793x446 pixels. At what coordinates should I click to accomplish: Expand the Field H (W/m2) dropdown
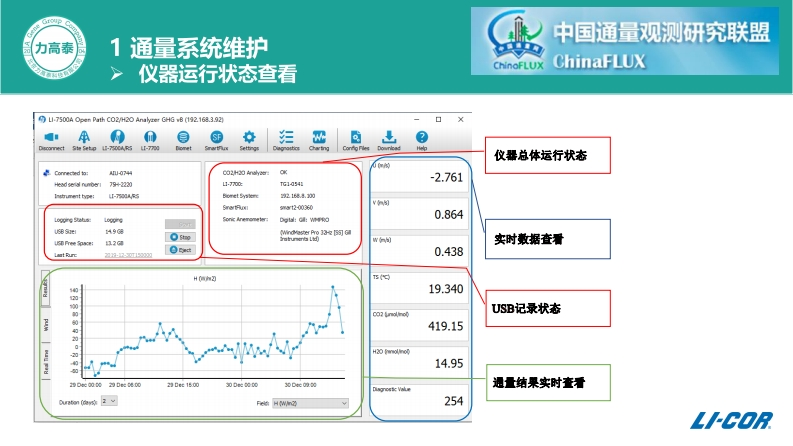310,401
